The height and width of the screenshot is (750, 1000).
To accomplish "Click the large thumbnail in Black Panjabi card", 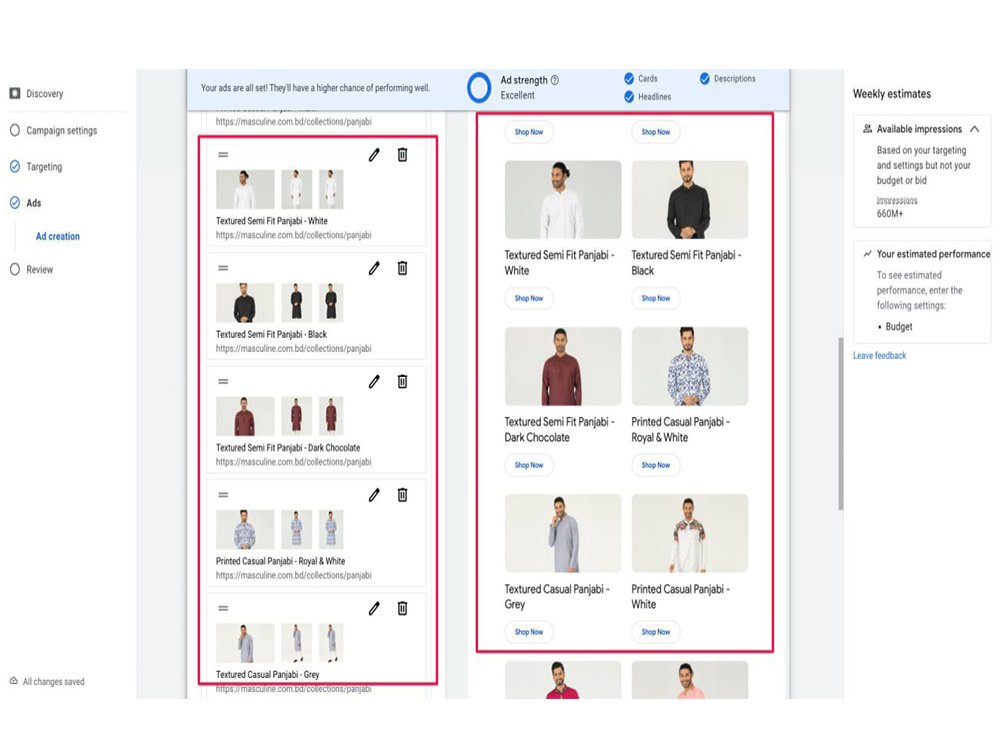I will (245, 303).
